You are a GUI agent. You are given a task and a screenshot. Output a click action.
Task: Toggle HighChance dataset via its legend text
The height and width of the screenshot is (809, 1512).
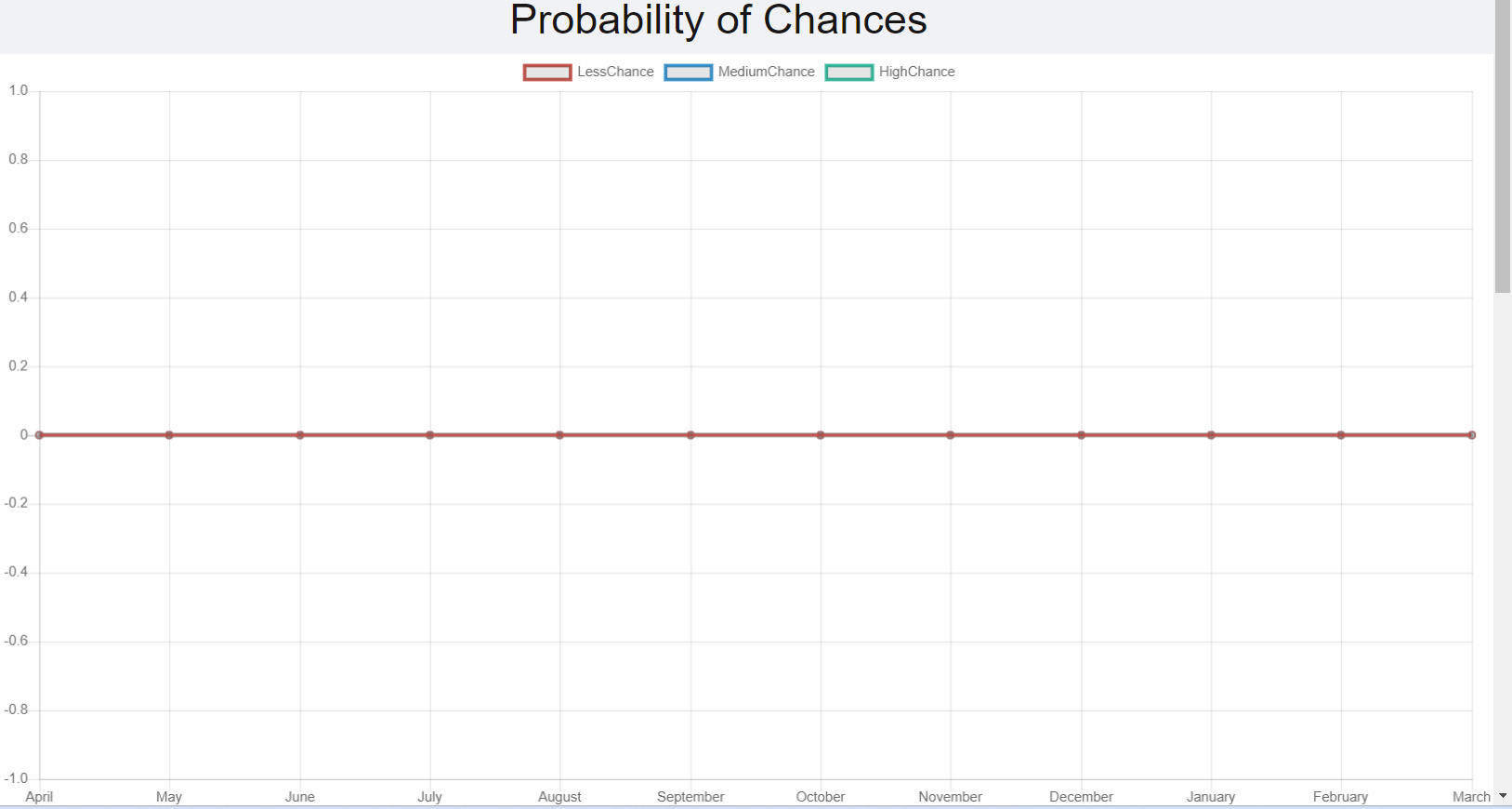(916, 73)
